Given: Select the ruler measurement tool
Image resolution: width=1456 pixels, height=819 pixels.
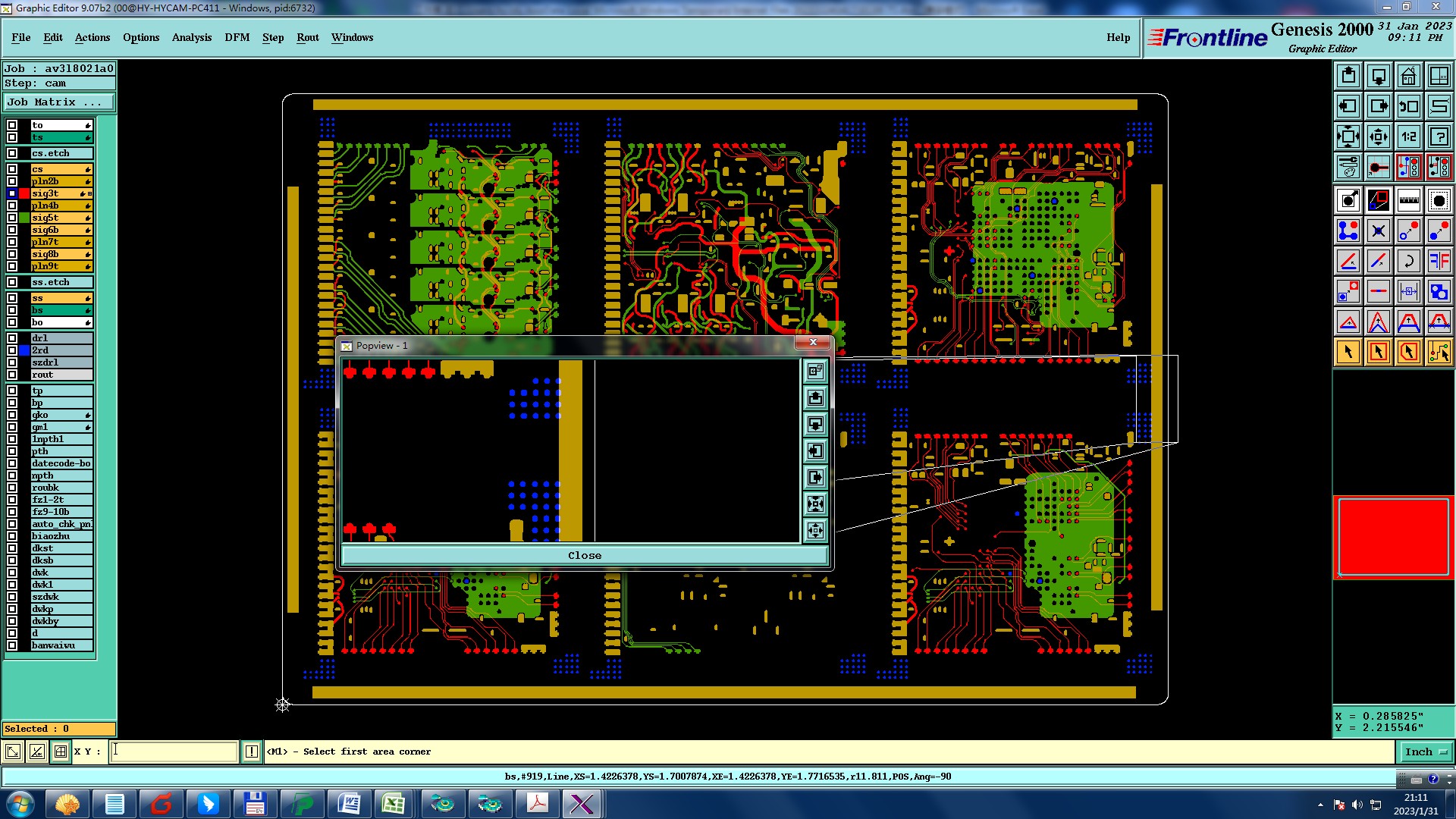Looking at the screenshot, I should [x=1408, y=200].
